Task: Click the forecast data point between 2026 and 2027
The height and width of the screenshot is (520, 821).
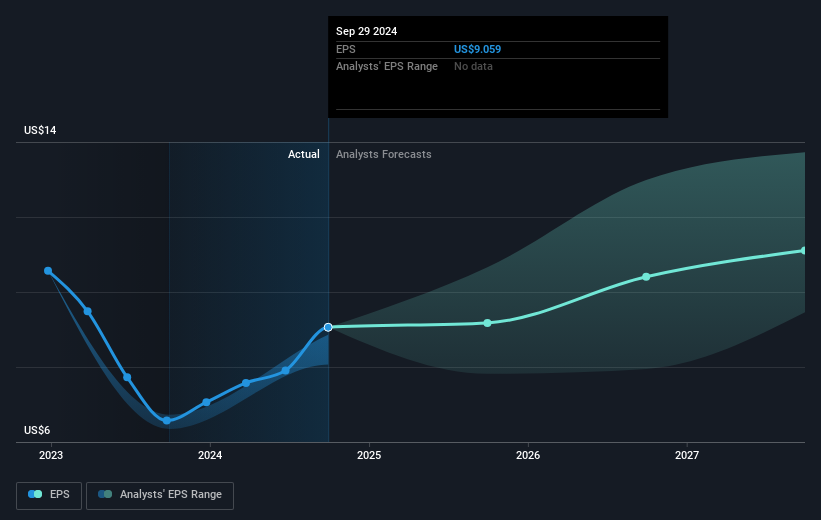Action: (x=646, y=276)
